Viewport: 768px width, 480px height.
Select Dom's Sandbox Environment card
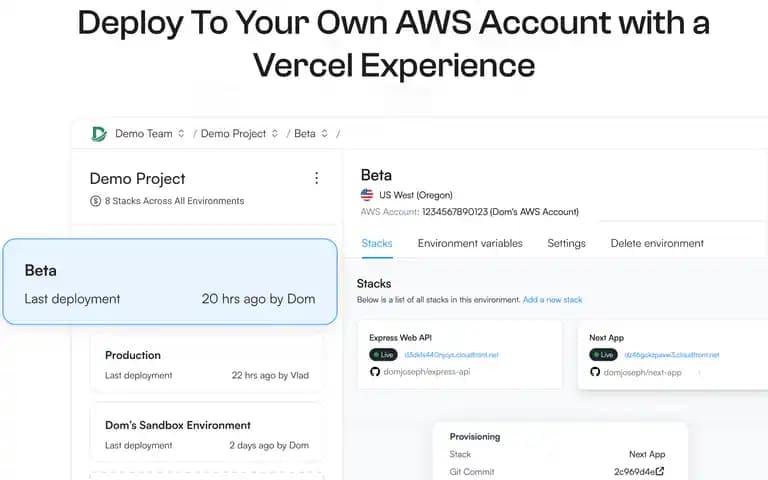tap(207, 434)
